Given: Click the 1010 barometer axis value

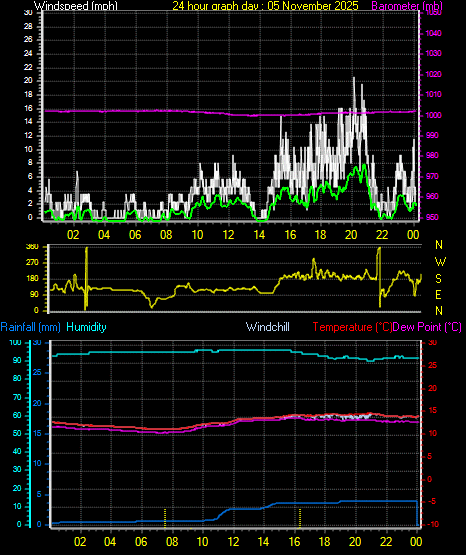Looking at the screenshot, I should (433, 95).
